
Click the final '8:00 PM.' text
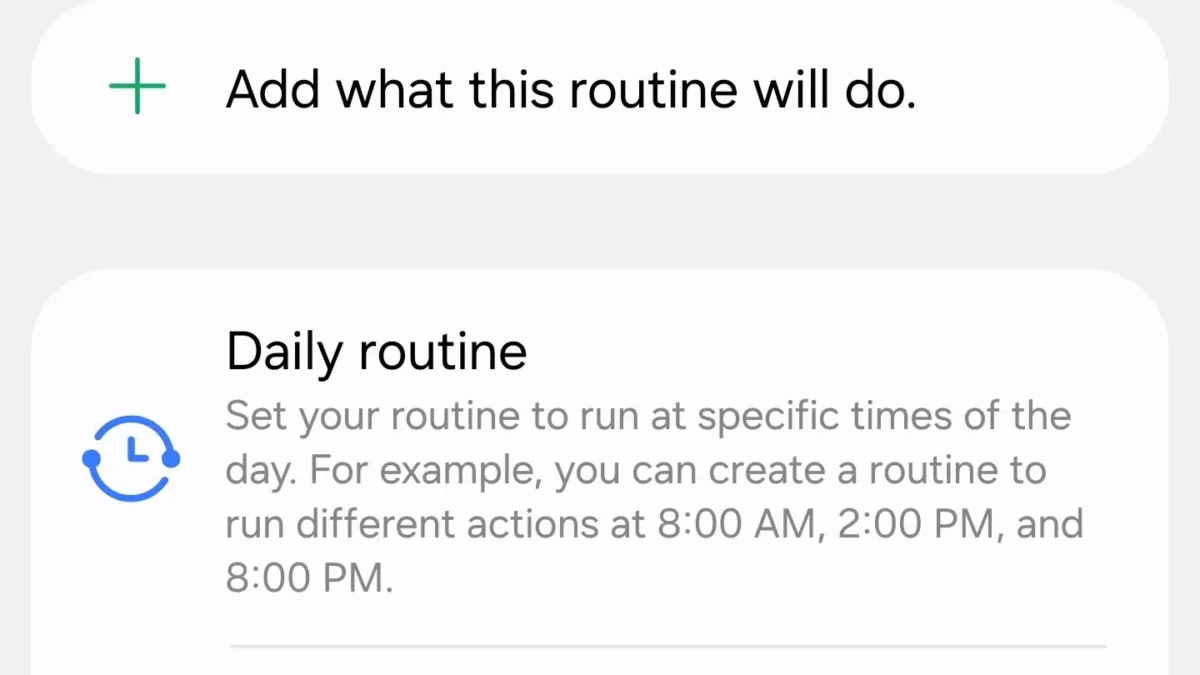click(307, 580)
